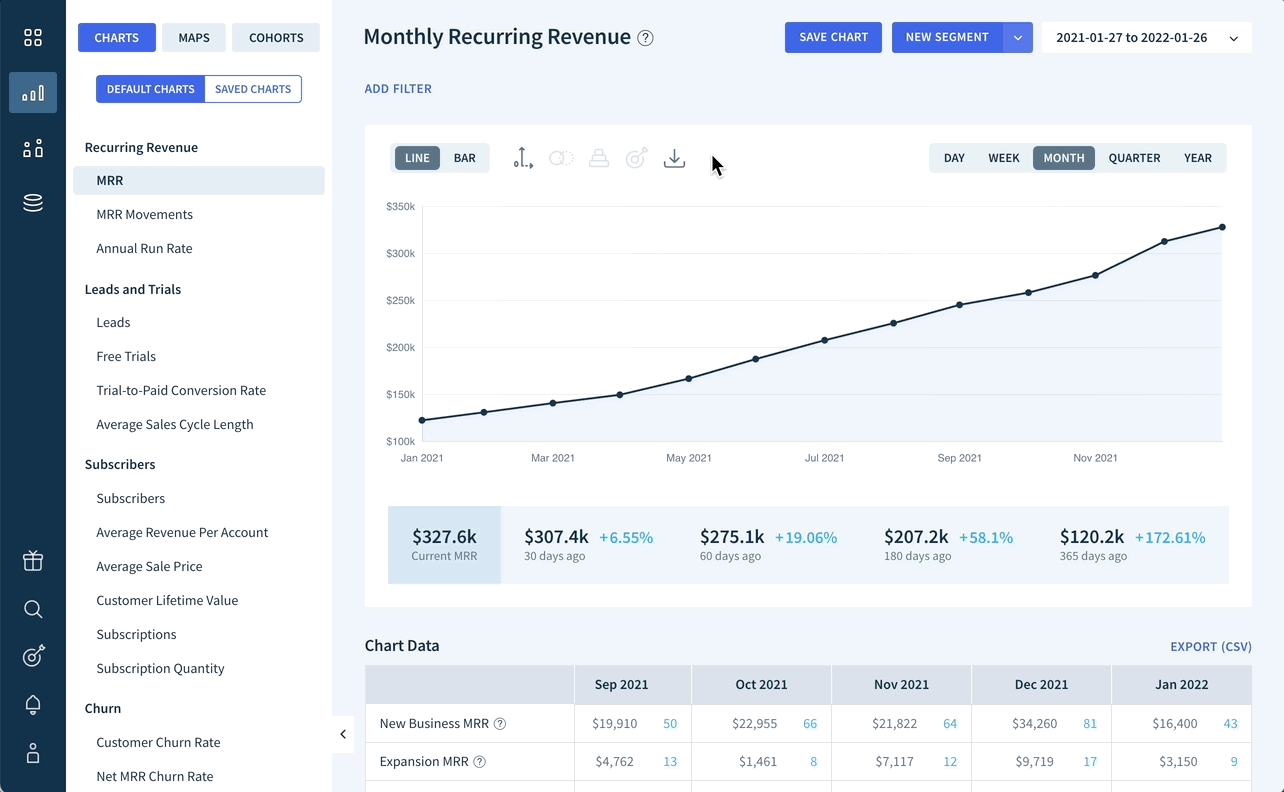Image resolution: width=1284 pixels, height=792 pixels.
Task: Open Average Sales Cycle Length chart
Action: click(x=175, y=424)
